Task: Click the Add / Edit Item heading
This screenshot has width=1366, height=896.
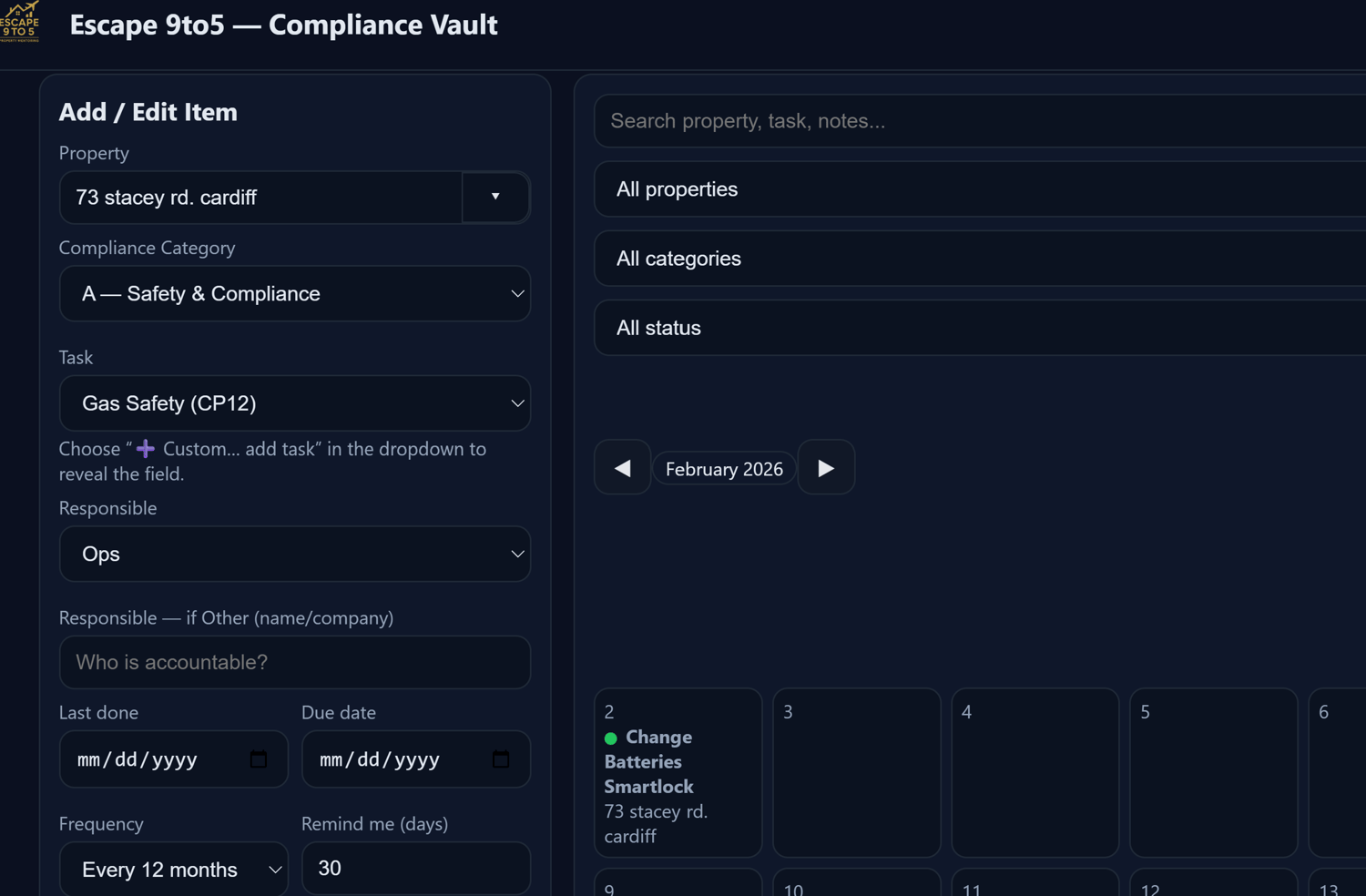Action: (x=148, y=112)
